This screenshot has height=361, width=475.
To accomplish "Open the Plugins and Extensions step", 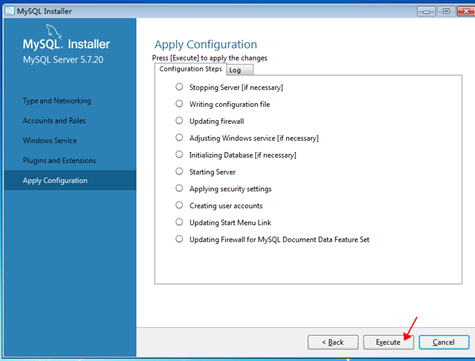I will click(x=59, y=161).
